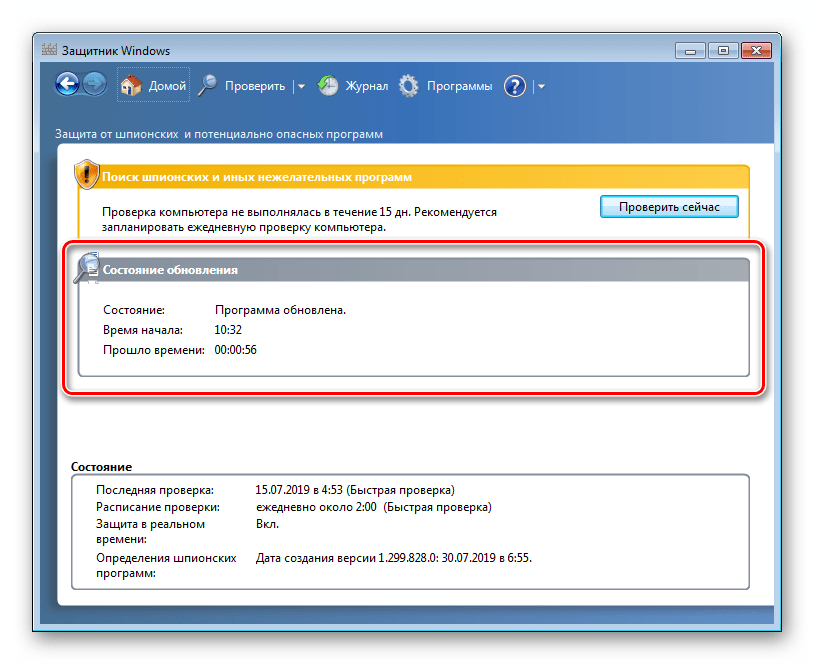Select the Проверить toolbar label
Viewport: 814px width, 664px height.
pos(255,86)
